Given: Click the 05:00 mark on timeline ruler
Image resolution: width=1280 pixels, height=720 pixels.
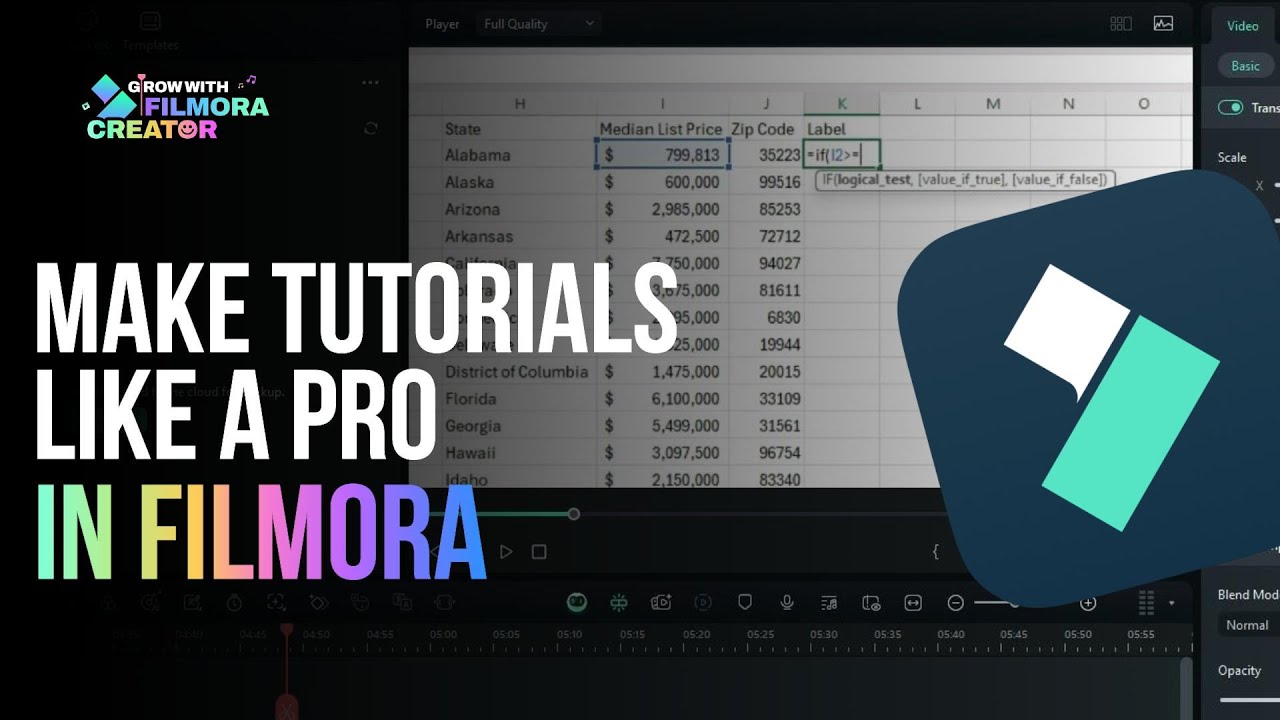Looking at the screenshot, I should pyautogui.click(x=443, y=634).
